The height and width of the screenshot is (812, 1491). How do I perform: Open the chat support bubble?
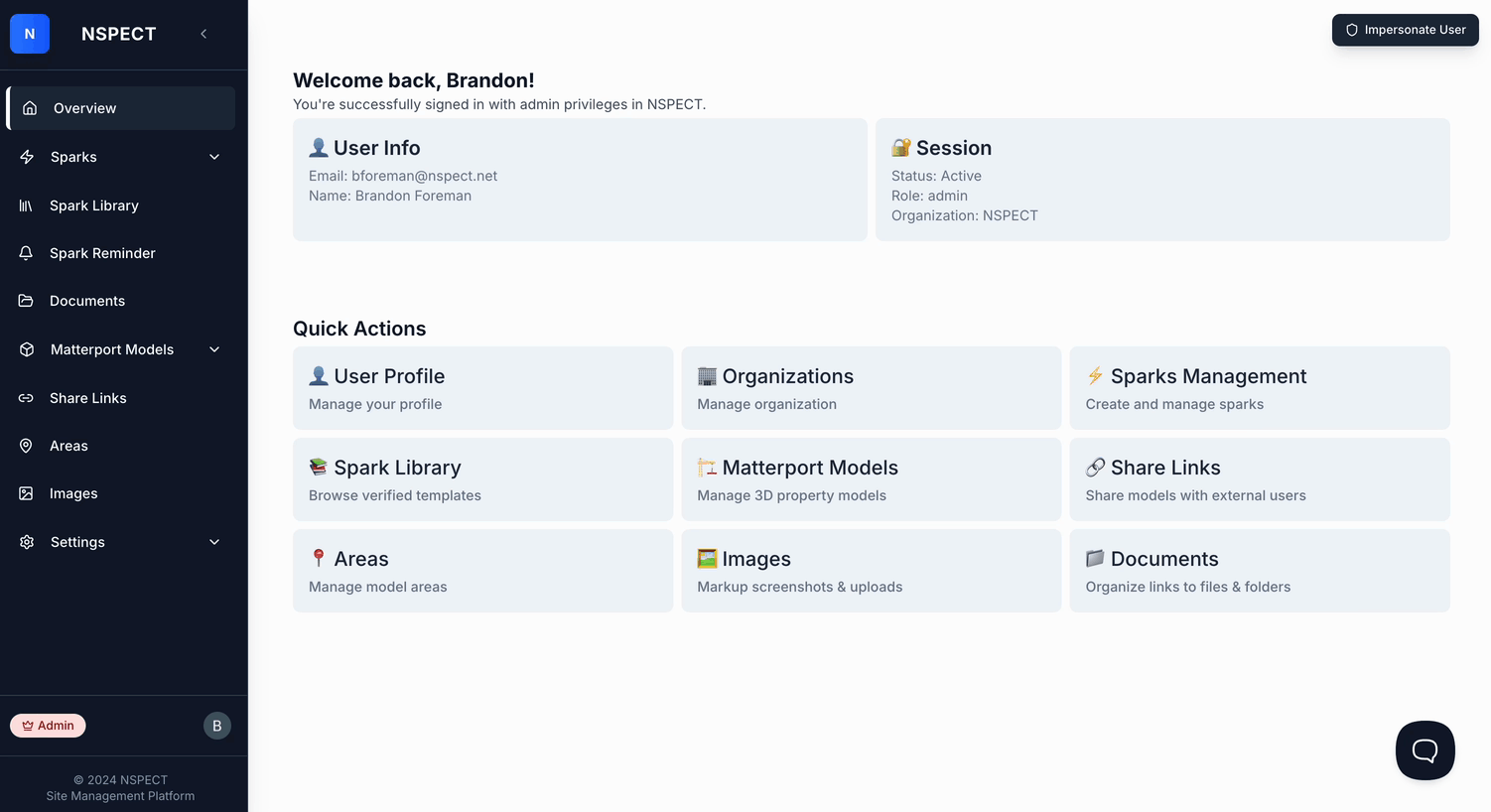(1425, 750)
